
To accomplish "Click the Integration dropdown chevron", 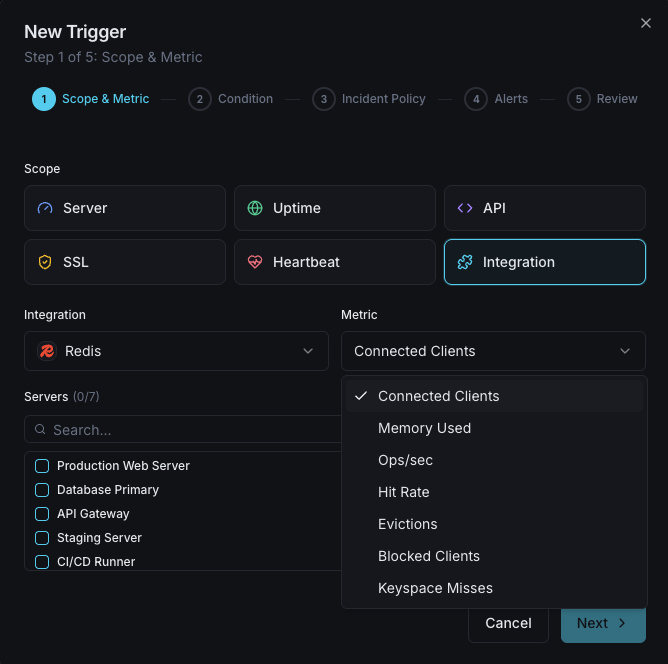I will pyautogui.click(x=308, y=351).
